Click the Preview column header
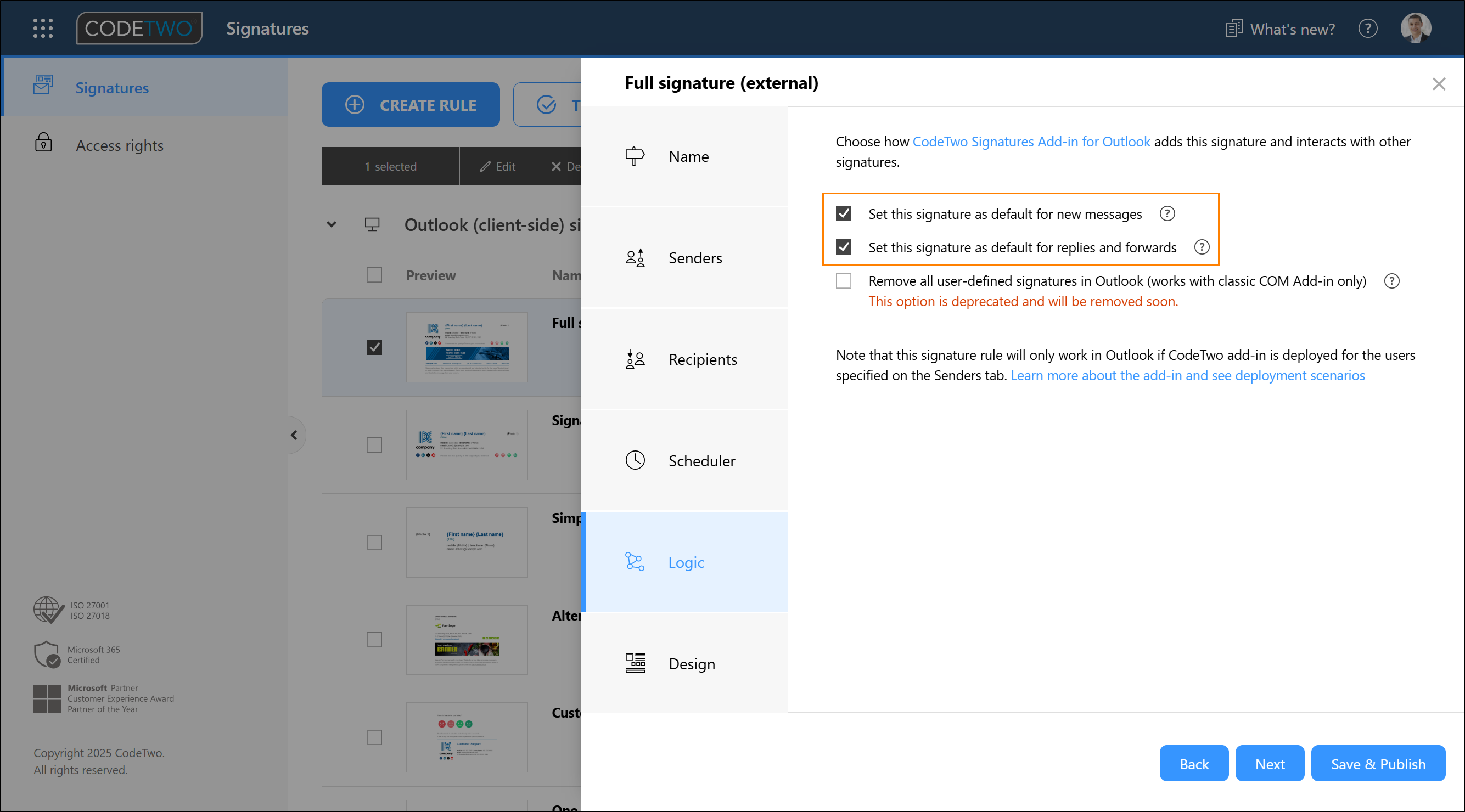The image size is (1465, 812). pos(430,275)
